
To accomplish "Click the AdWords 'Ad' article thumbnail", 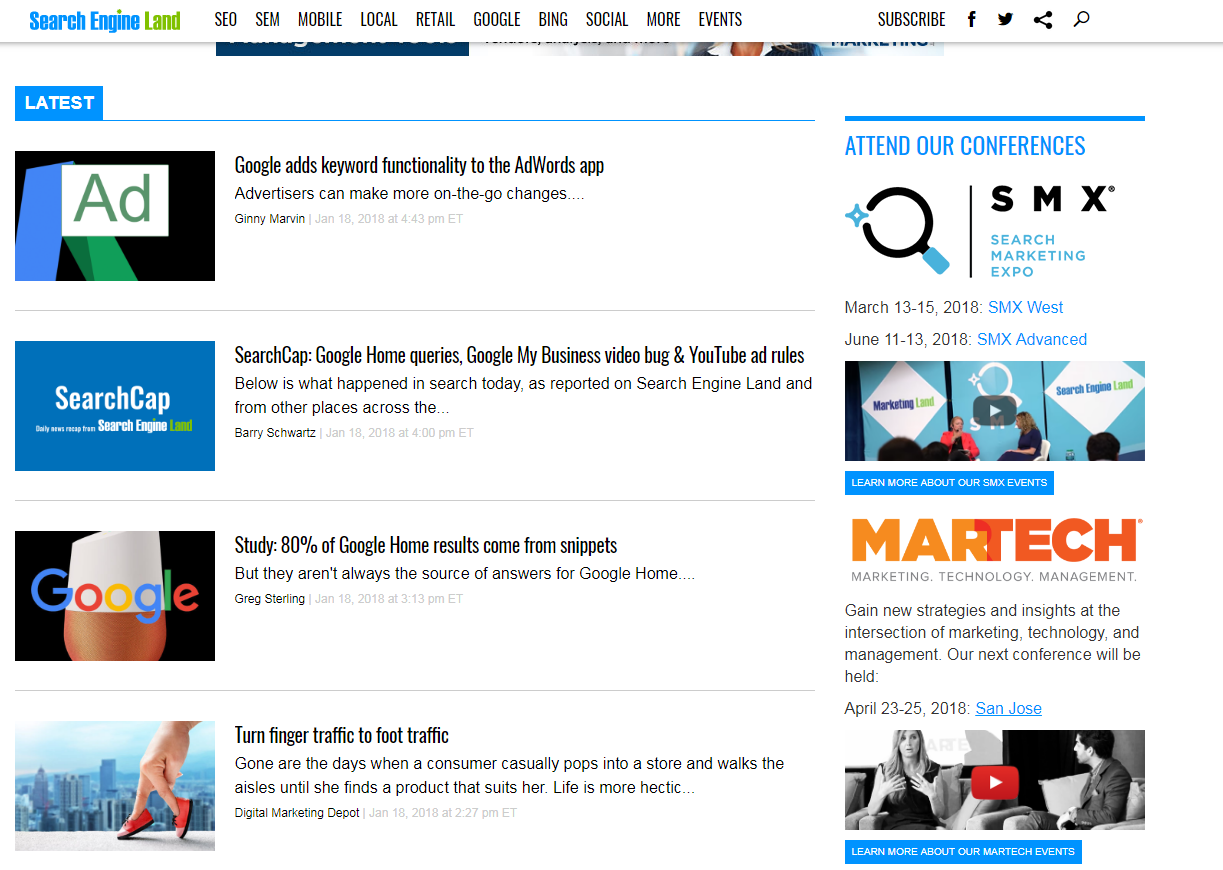I will pyautogui.click(x=115, y=216).
